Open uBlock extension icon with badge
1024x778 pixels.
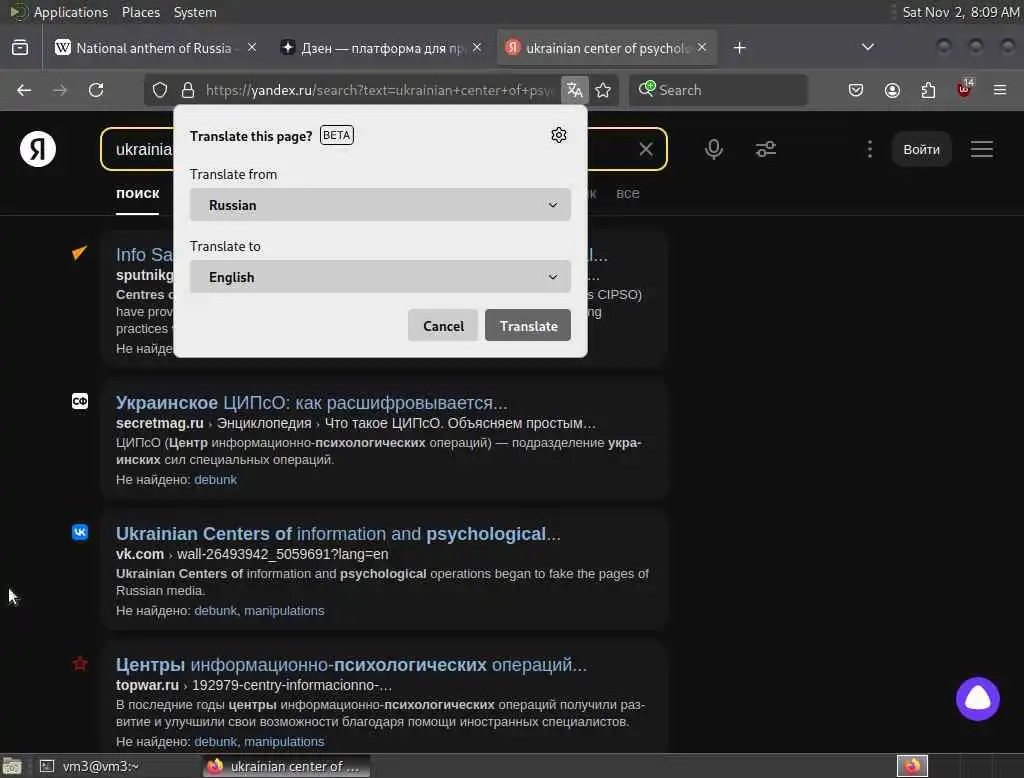point(965,88)
